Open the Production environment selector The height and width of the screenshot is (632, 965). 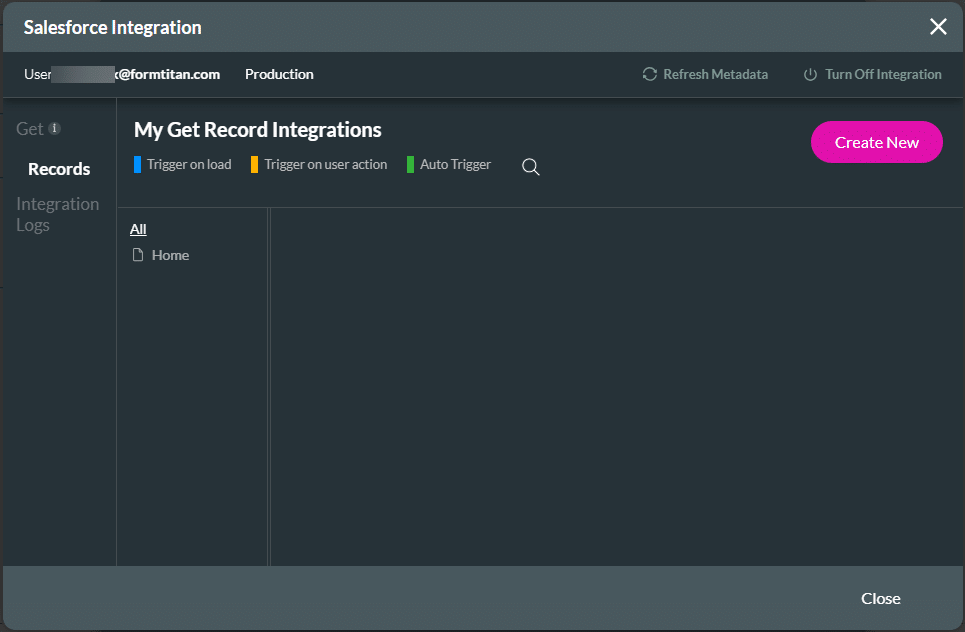pos(279,74)
